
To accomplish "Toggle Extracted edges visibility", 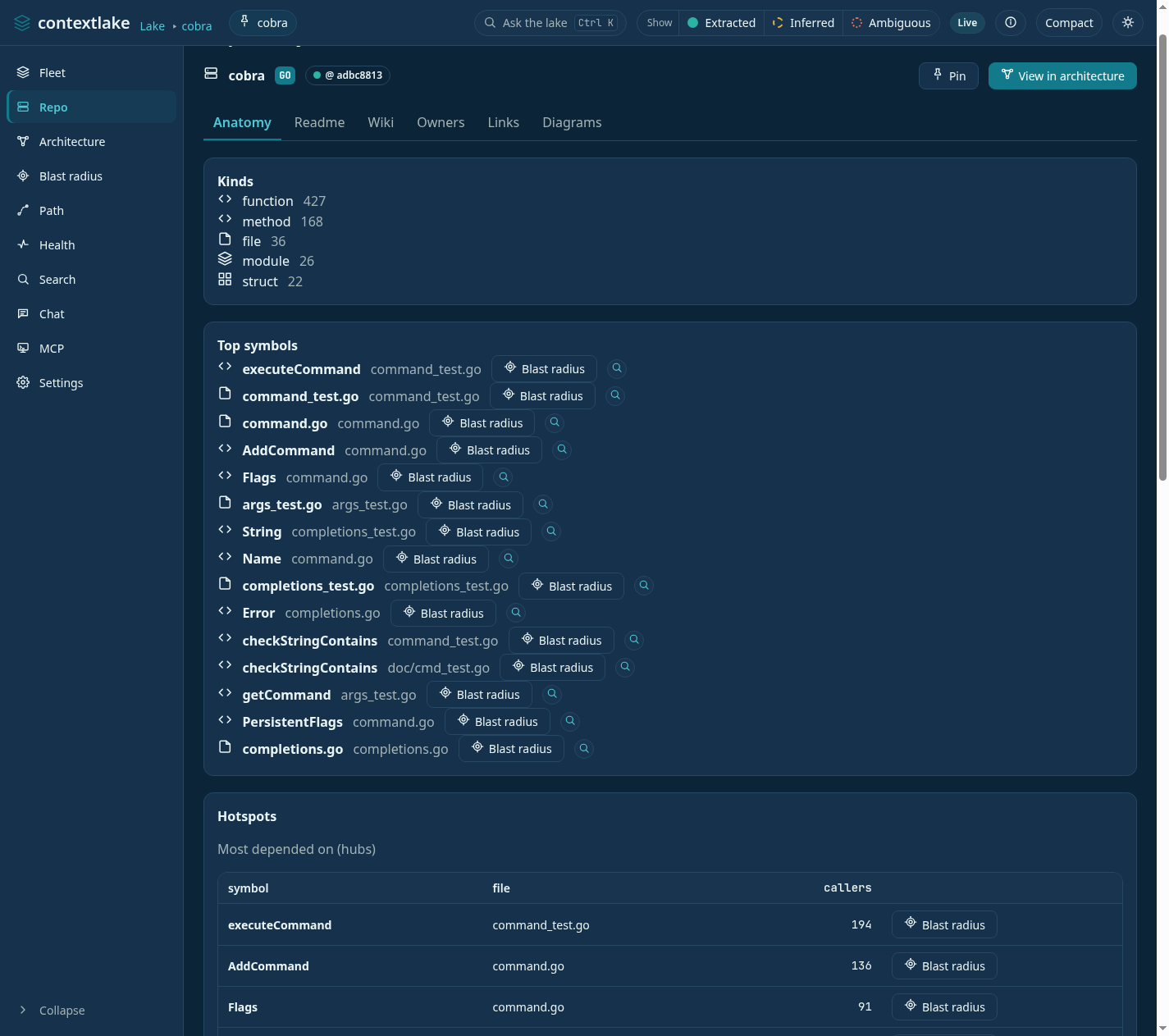I will pos(722,23).
